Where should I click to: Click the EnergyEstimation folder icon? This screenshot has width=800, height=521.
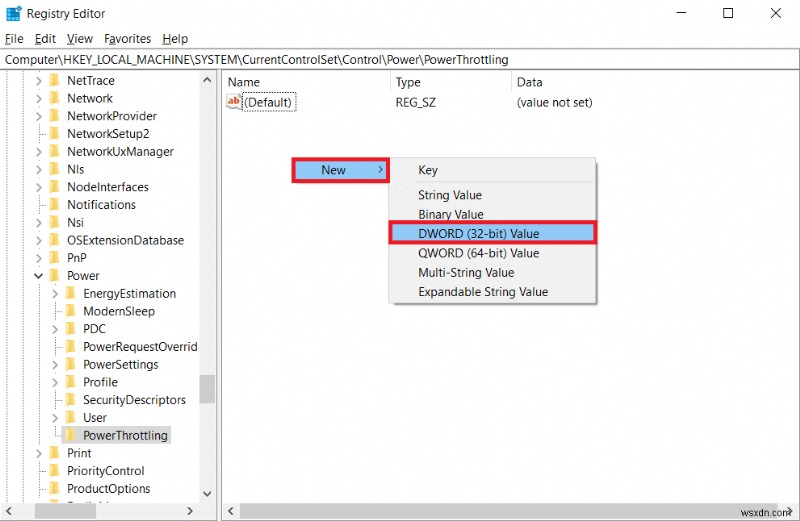pyautogui.click(x=71, y=294)
